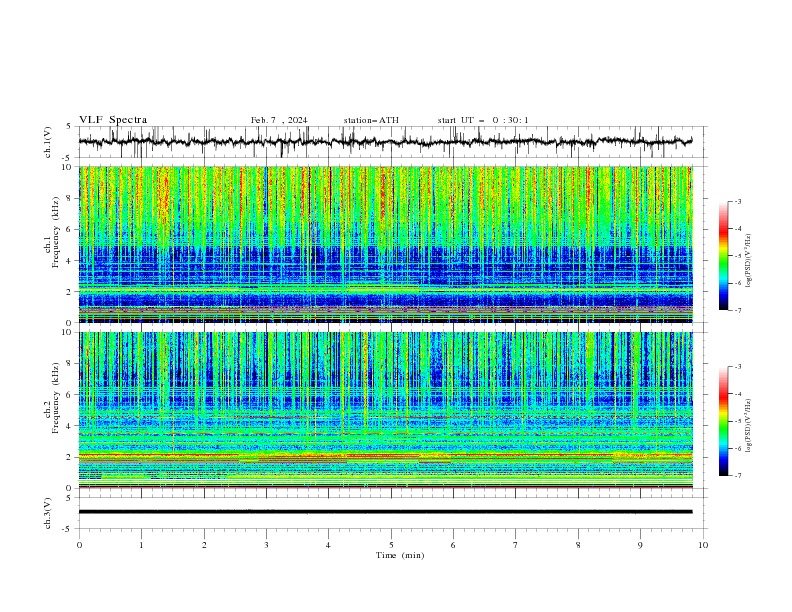Click time axis tick label "2"
This screenshot has width=792, height=612.
tap(204, 545)
